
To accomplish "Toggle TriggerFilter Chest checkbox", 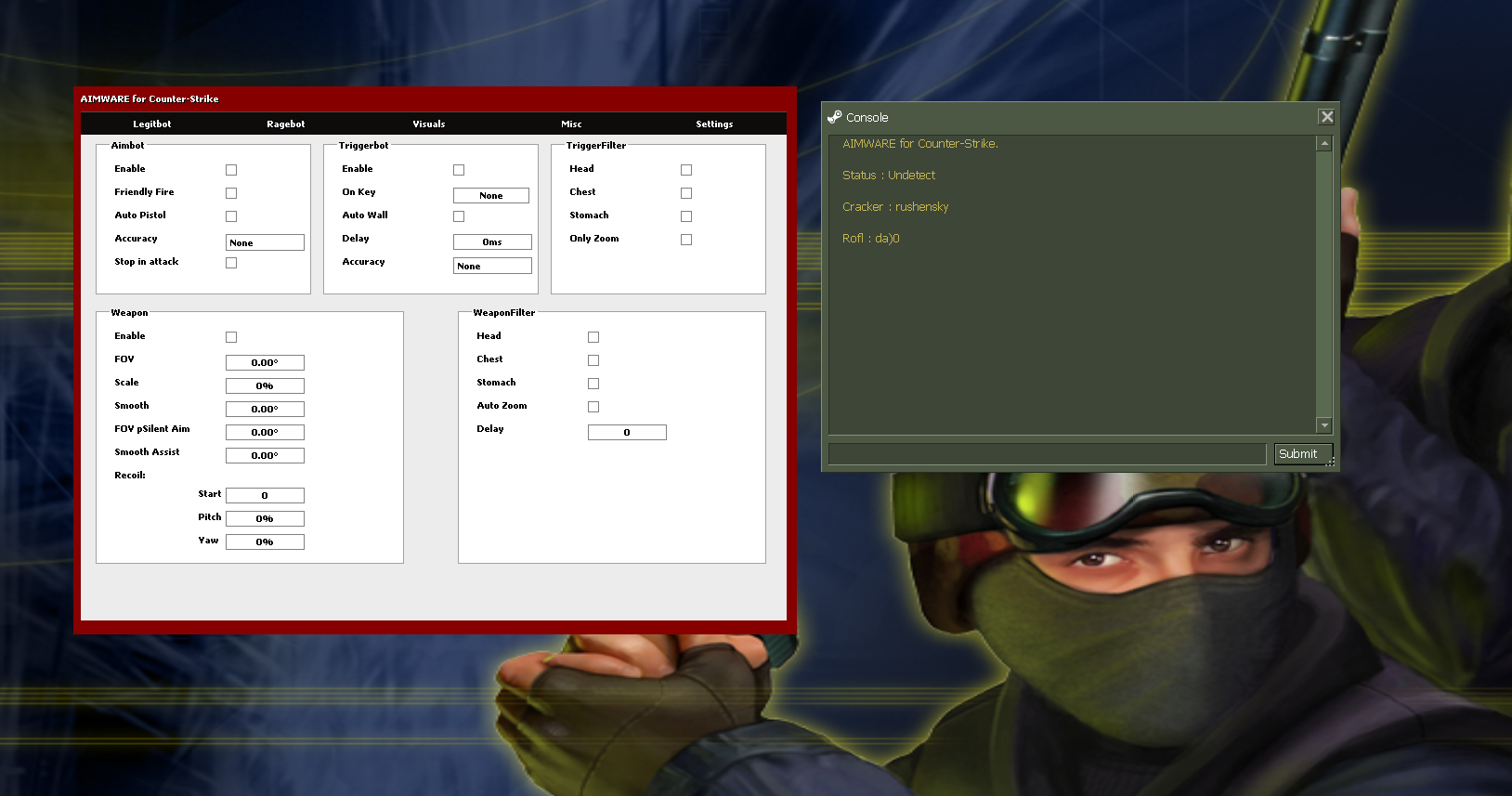I will coord(686,193).
